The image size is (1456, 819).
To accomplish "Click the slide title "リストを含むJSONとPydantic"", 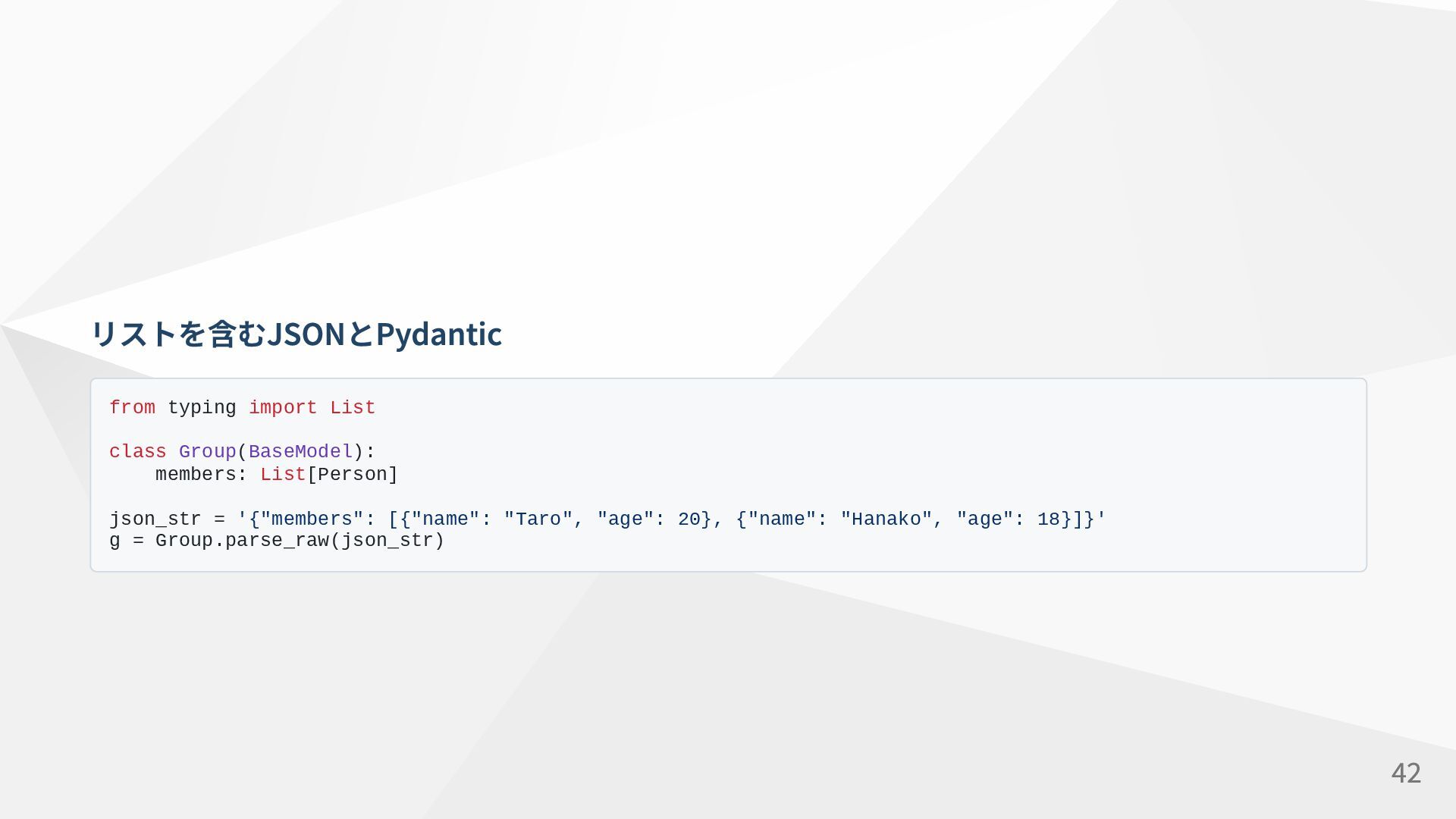I will [296, 334].
